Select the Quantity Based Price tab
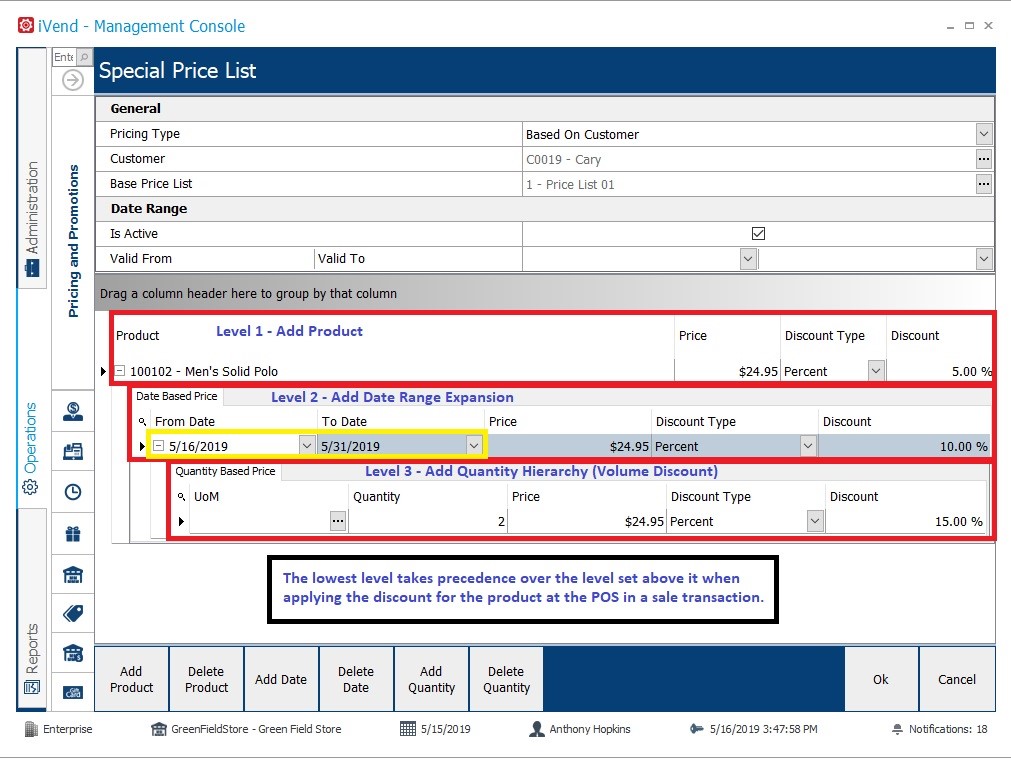Viewport: 1011px width, 760px height. [225, 471]
